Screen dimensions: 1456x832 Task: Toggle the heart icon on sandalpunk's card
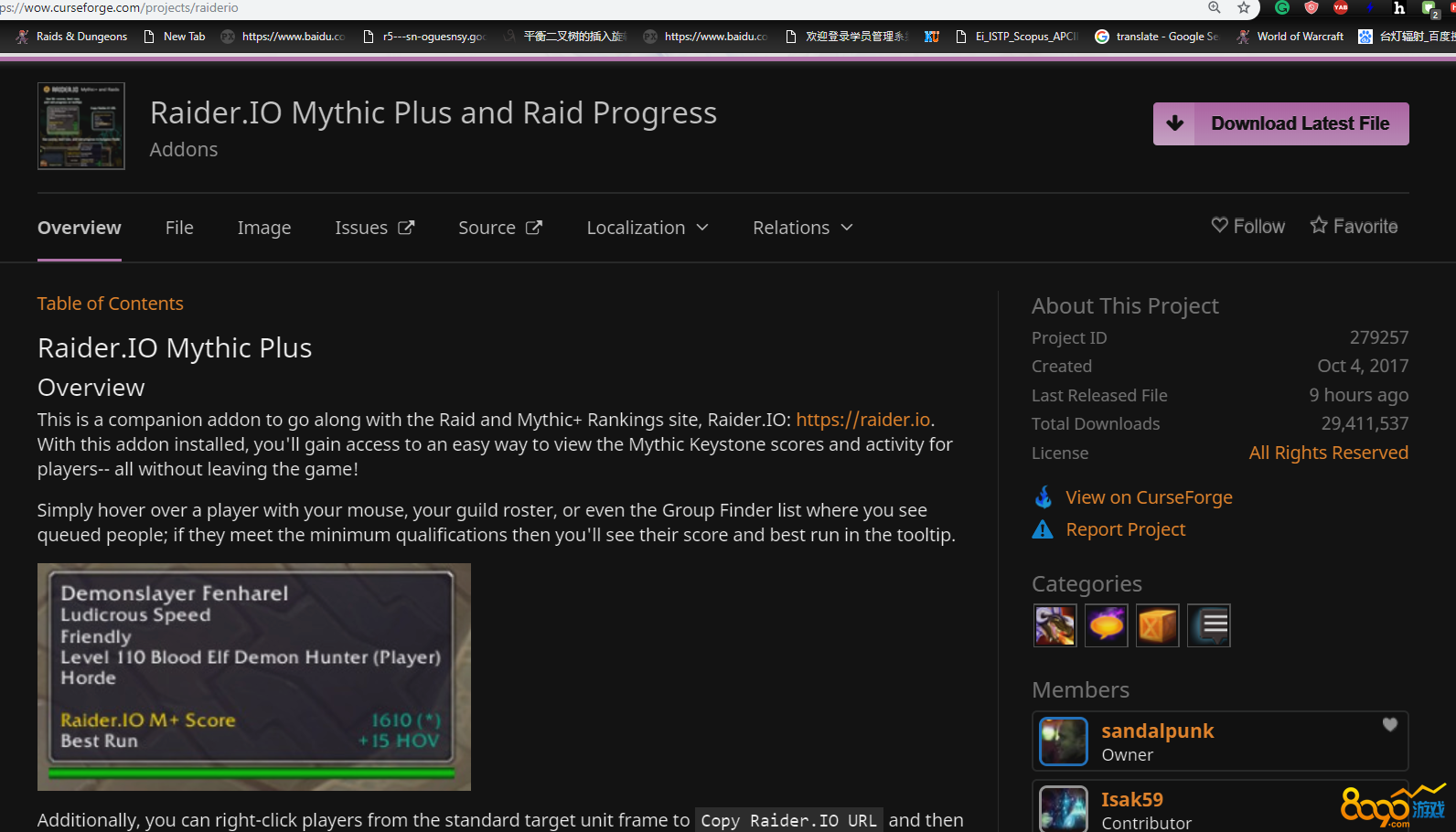coord(1389,725)
